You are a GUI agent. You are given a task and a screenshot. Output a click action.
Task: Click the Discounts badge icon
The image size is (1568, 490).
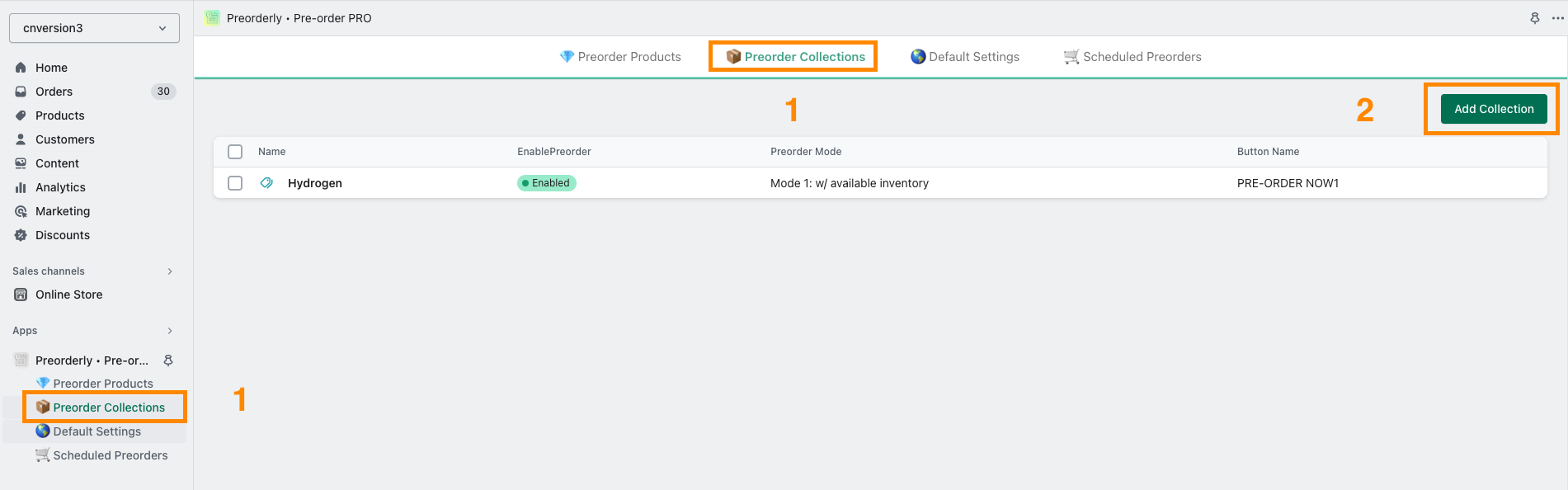(x=21, y=235)
